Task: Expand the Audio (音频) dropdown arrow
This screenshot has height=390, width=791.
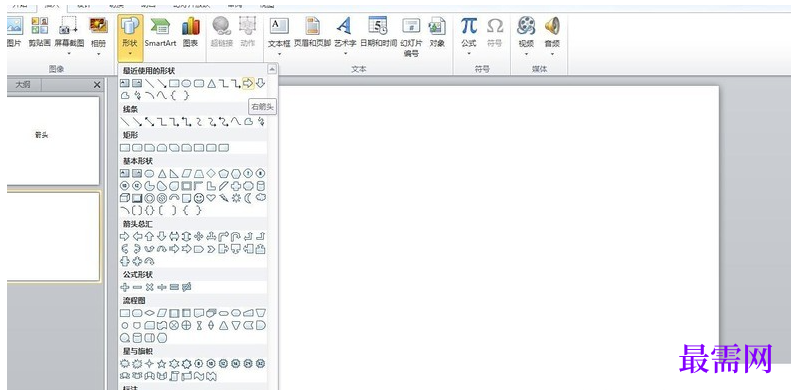Action: pos(552,53)
